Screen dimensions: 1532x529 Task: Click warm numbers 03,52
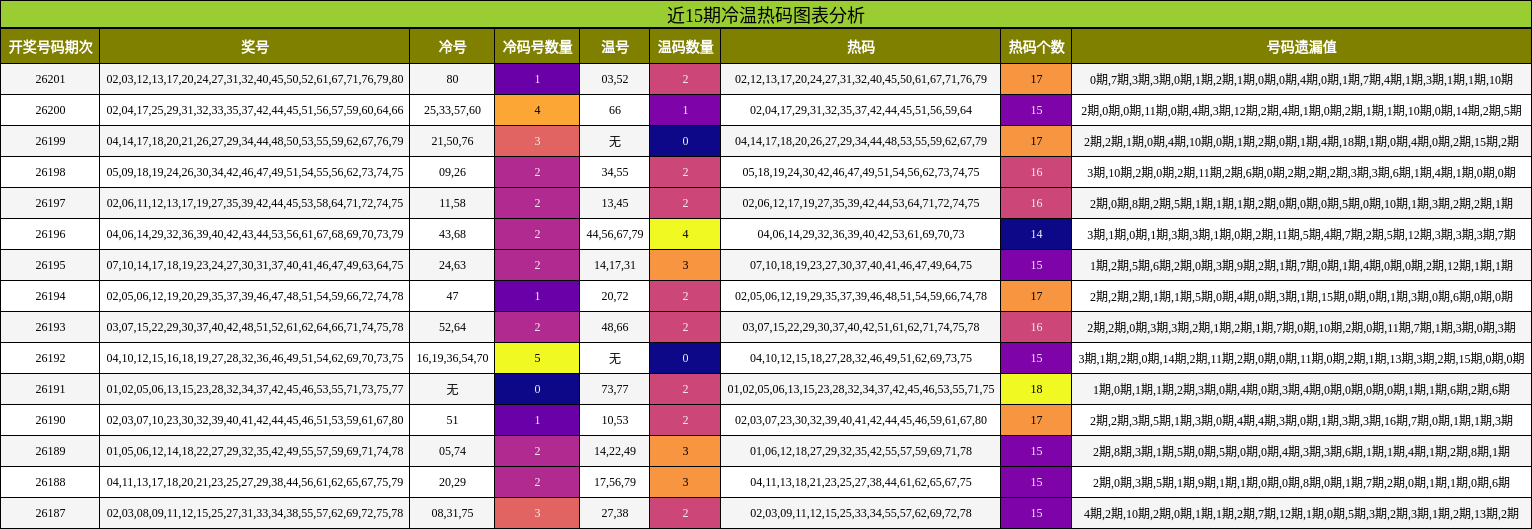point(615,79)
